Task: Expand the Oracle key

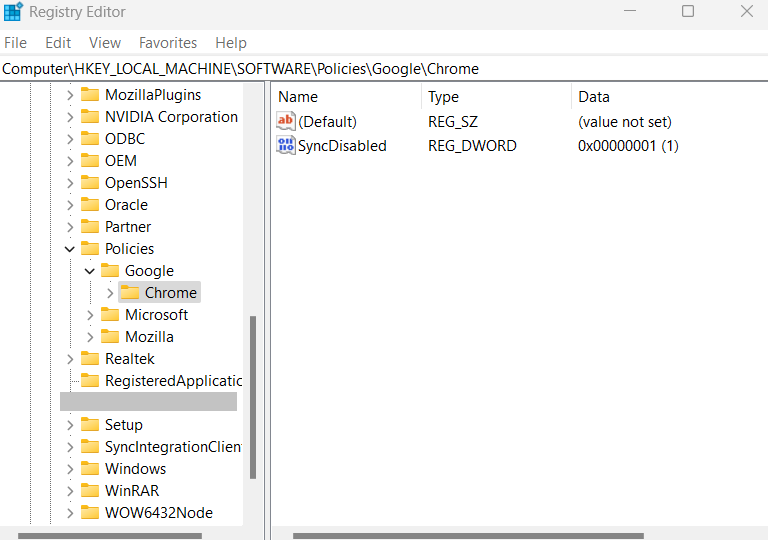Action: point(70,205)
